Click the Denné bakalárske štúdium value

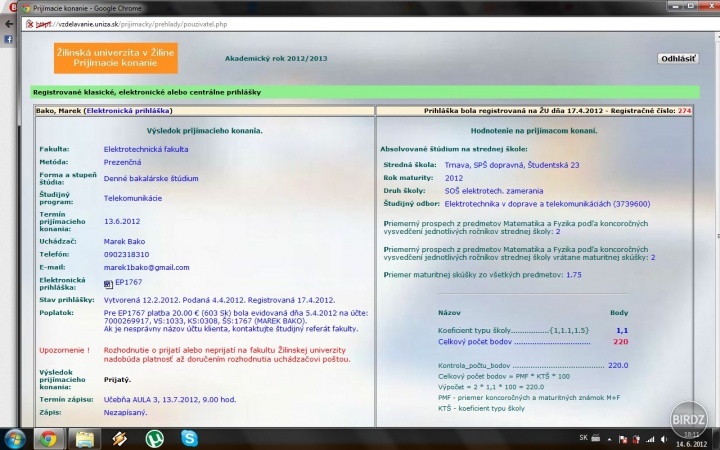(151, 179)
